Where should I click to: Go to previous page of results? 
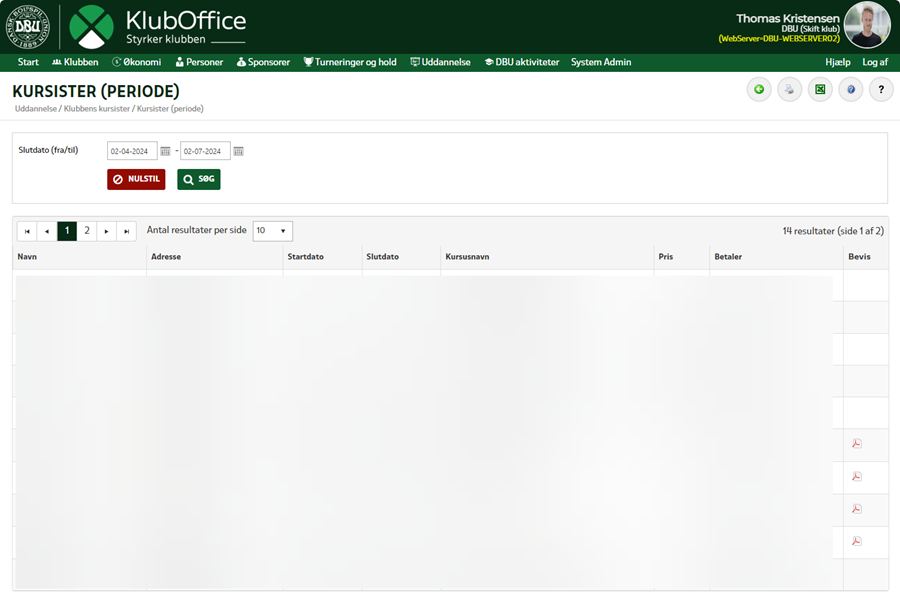tap(47, 231)
